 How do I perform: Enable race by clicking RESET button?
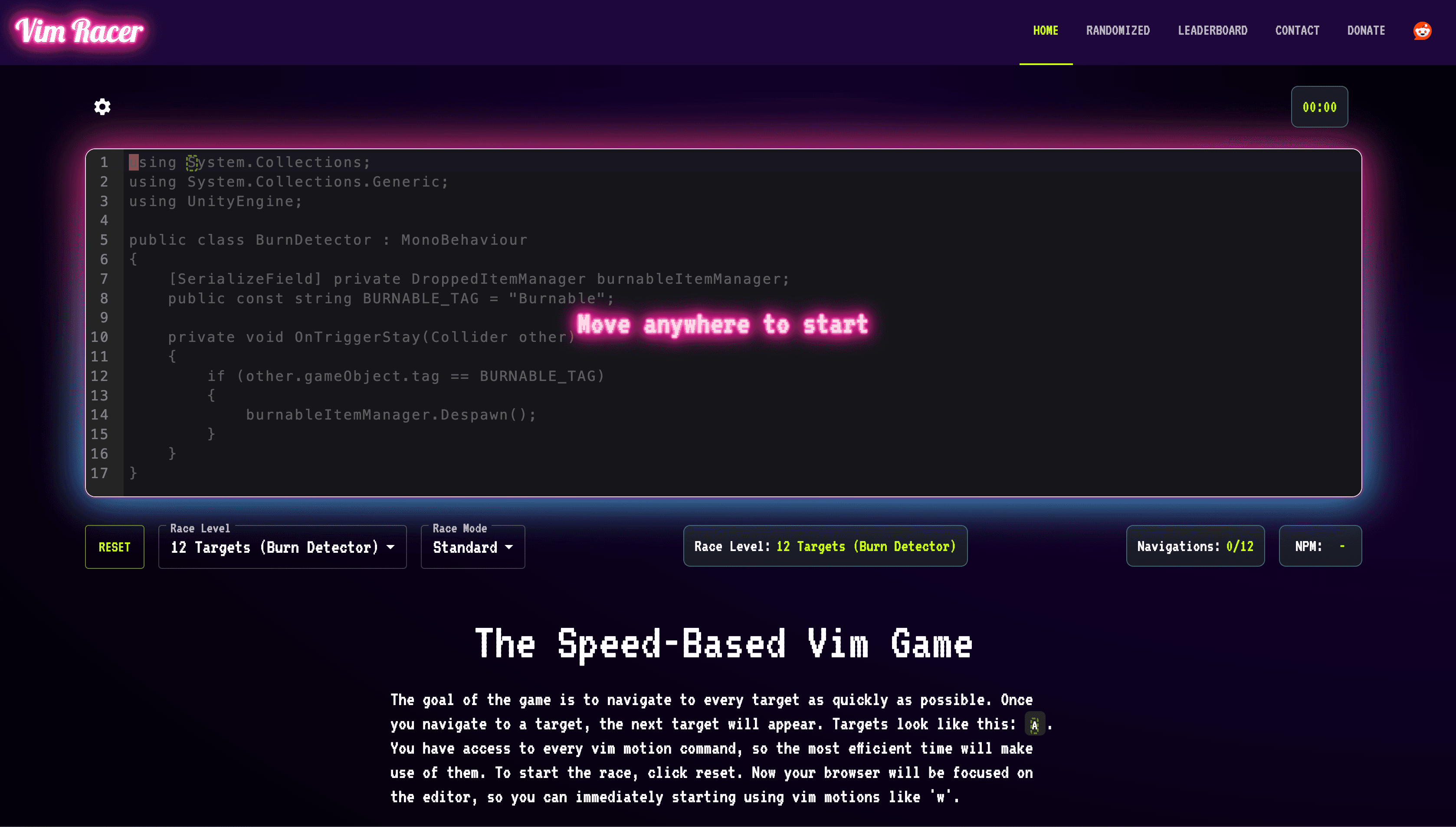pyautogui.click(x=114, y=546)
